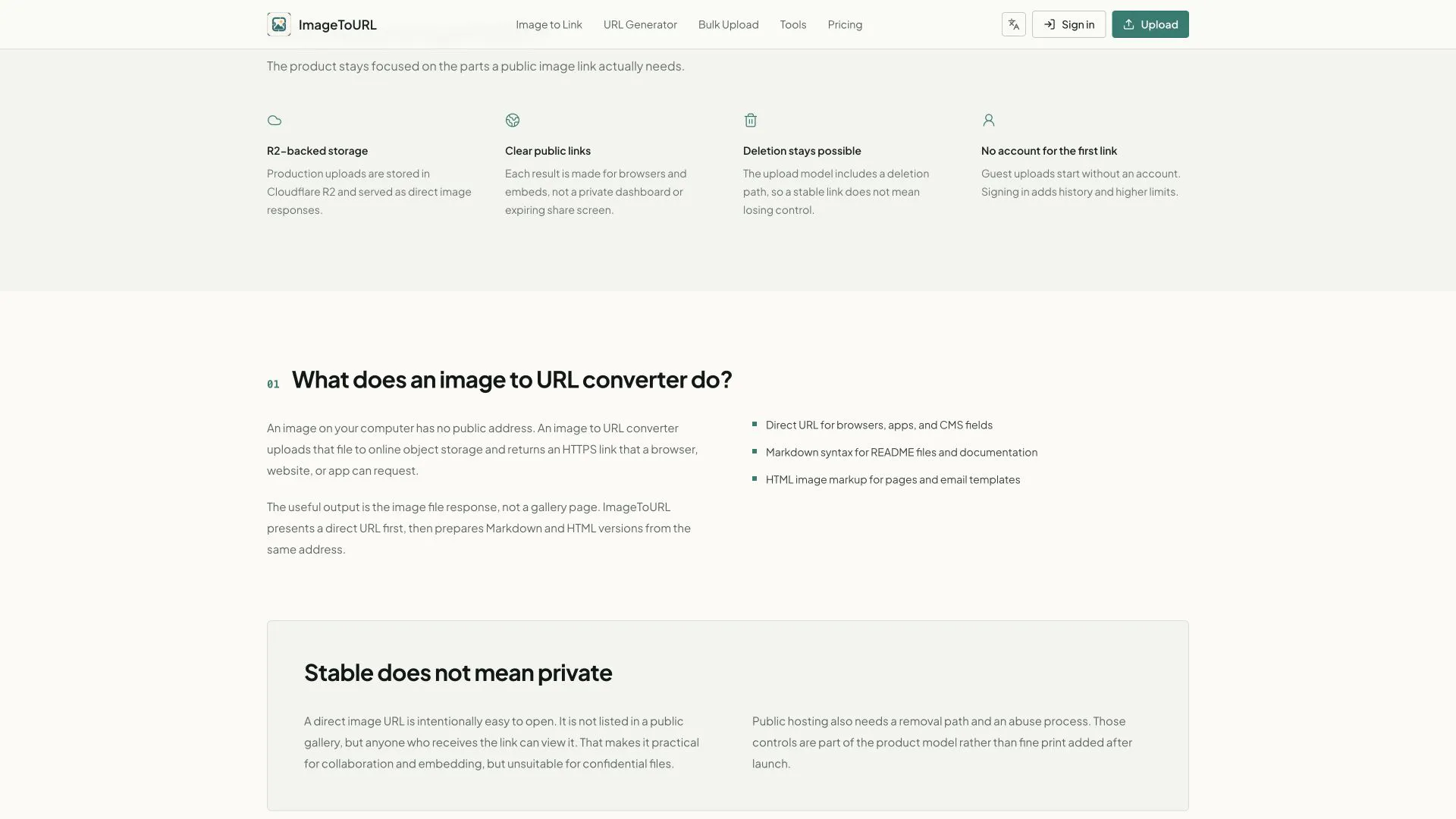
Task: Click description Production uploads are stored in Cloudflare R2
Action: (x=369, y=192)
